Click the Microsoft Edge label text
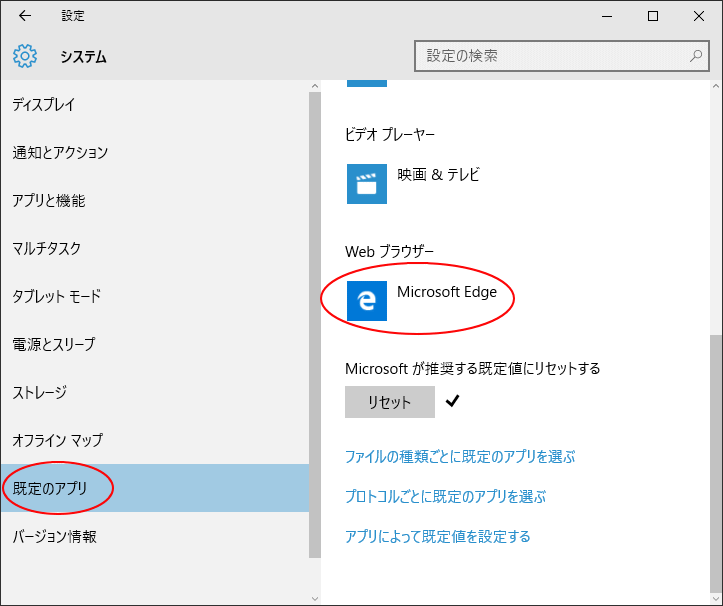Screen dimensions: 723x606 (447, 292)
